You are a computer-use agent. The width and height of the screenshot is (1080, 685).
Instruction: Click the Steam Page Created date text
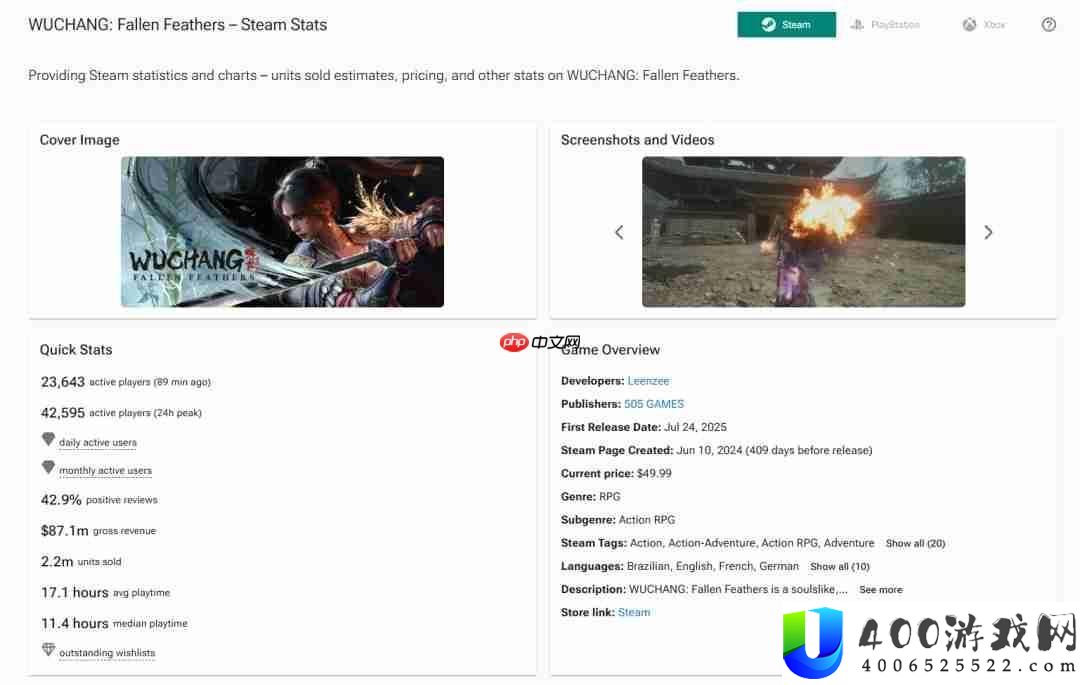[716, 450]
